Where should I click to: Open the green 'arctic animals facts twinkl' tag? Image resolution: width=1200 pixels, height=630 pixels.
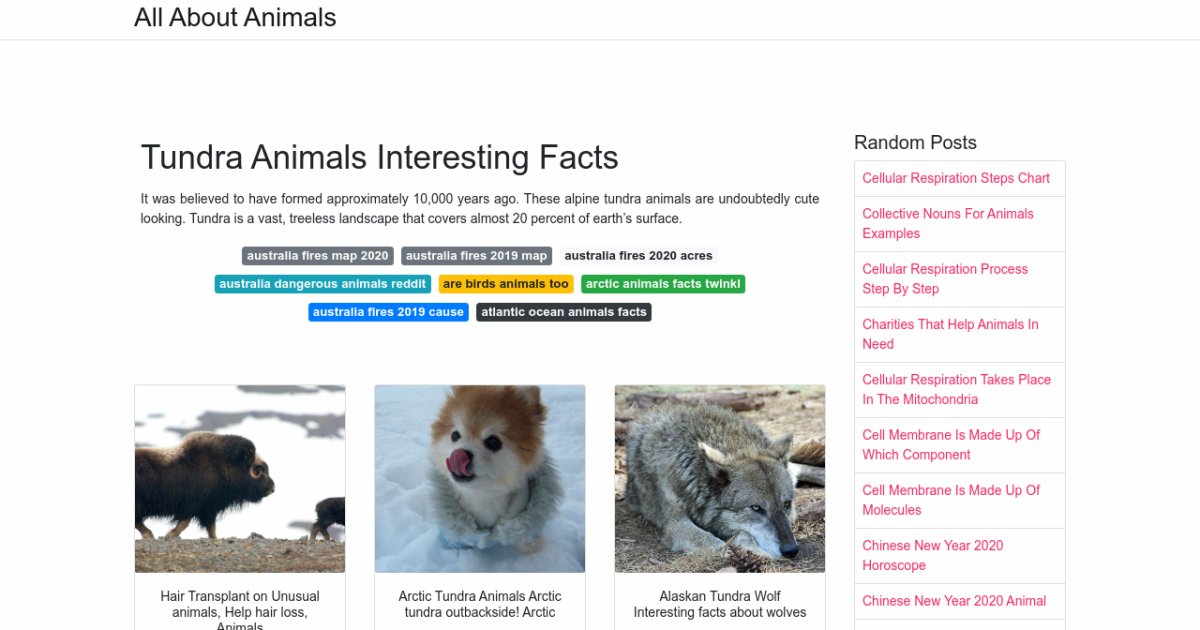[663, 284]
